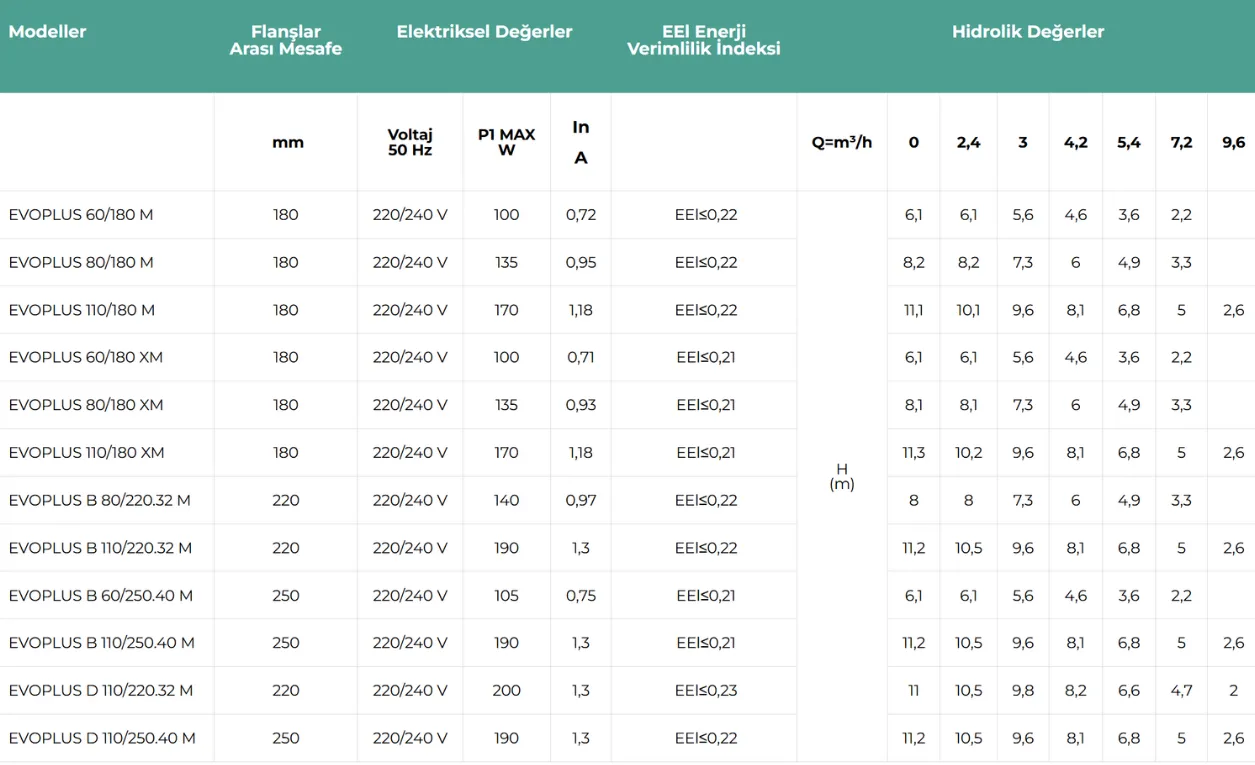Click the 10,2 value in EVOPLUS 110/180 XM row
1255x765 pixels.
pyautogui.click(x=969, y=453)
